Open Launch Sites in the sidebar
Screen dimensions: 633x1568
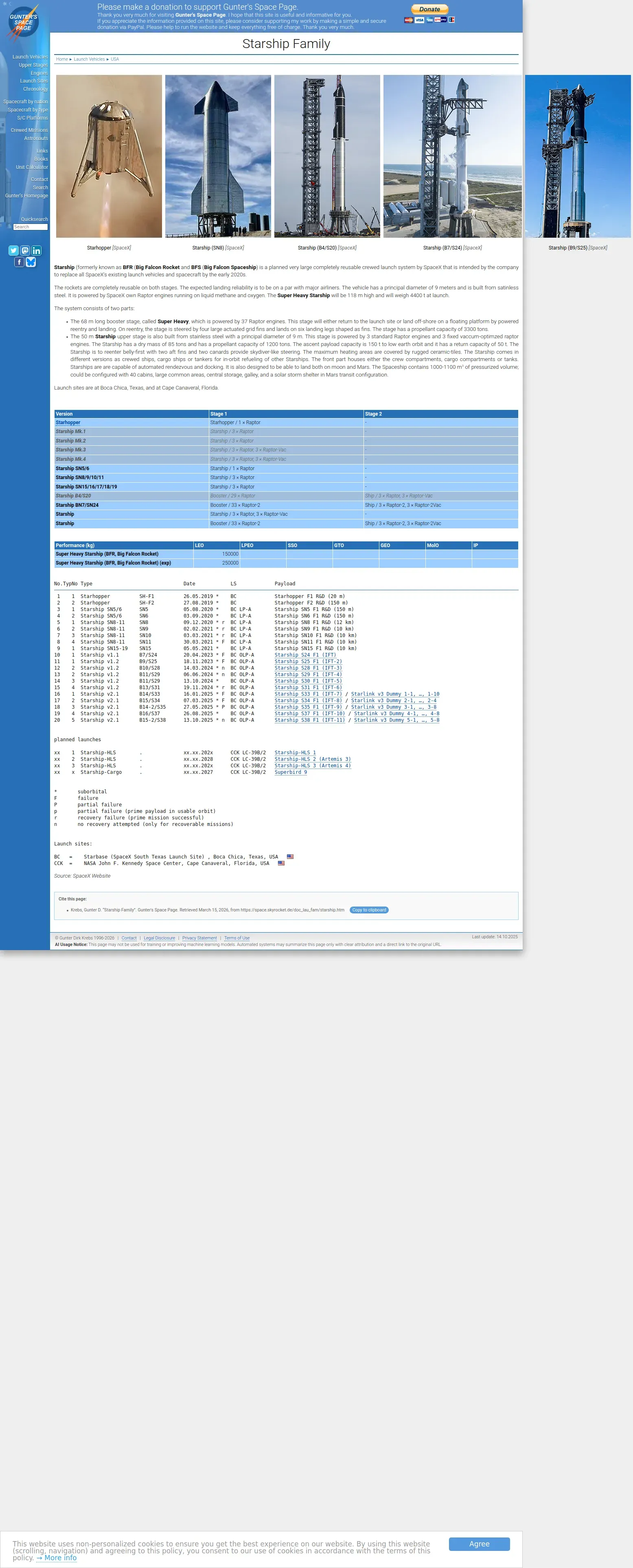34,81
